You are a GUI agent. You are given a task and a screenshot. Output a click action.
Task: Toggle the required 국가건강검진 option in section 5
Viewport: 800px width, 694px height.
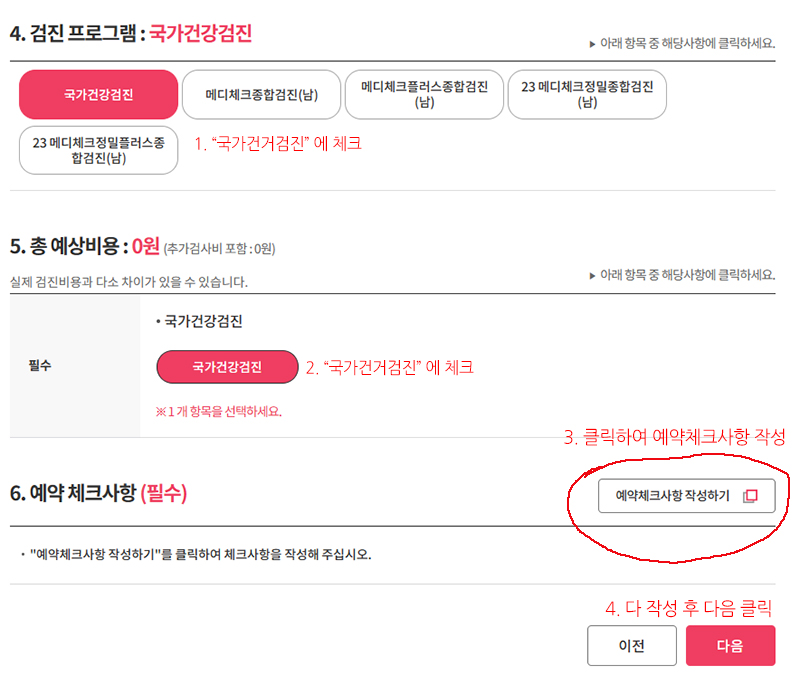[226, 367]
